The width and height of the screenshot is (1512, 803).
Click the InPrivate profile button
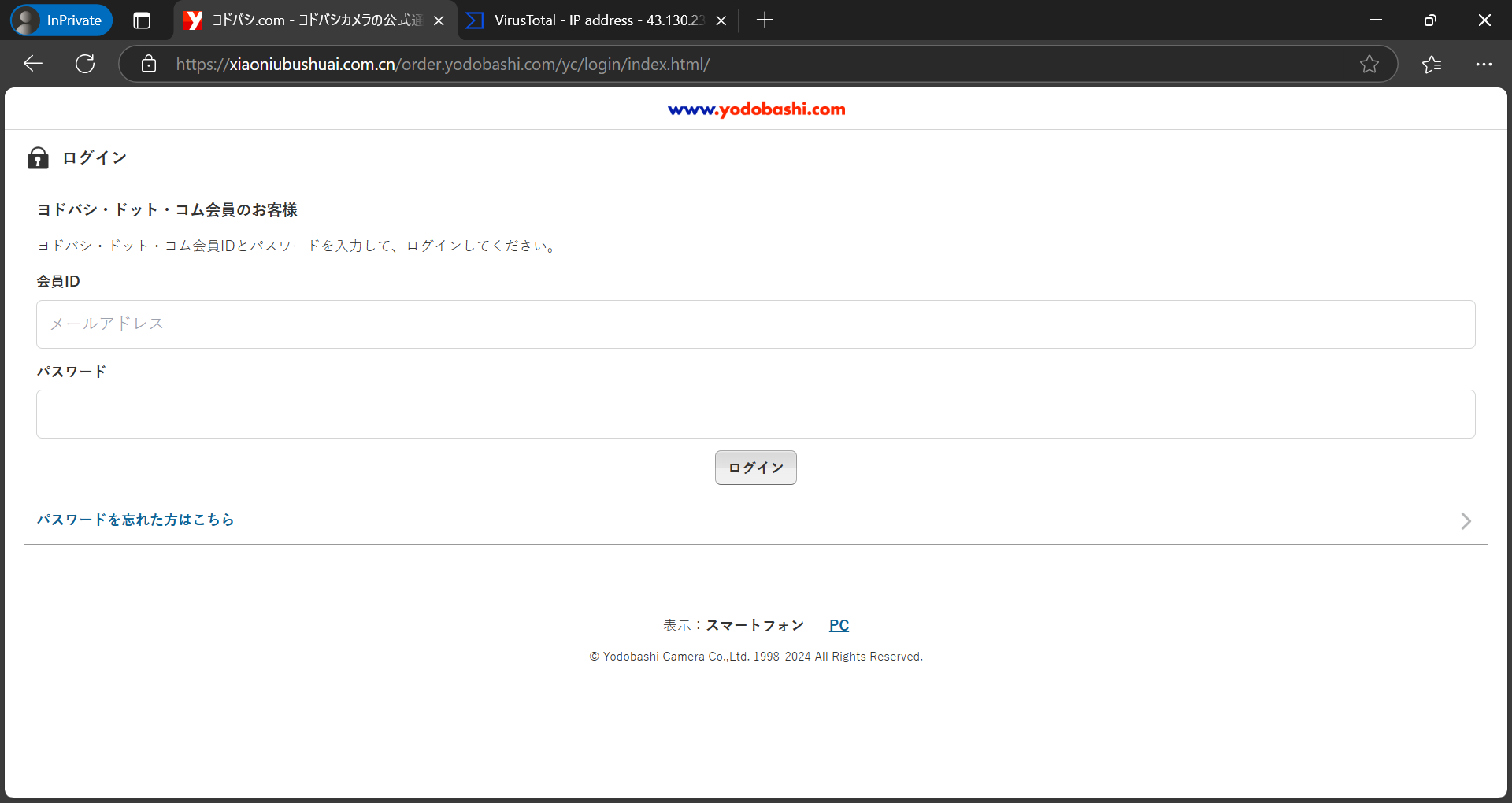61,20
